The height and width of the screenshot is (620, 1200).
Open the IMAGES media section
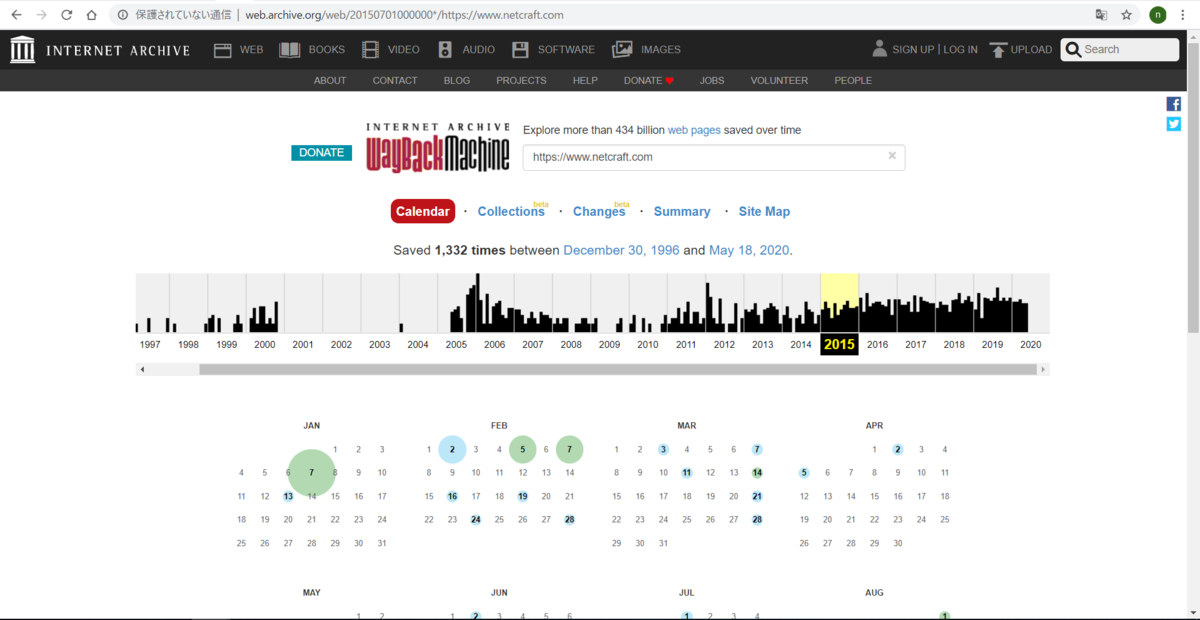point(646,49)
